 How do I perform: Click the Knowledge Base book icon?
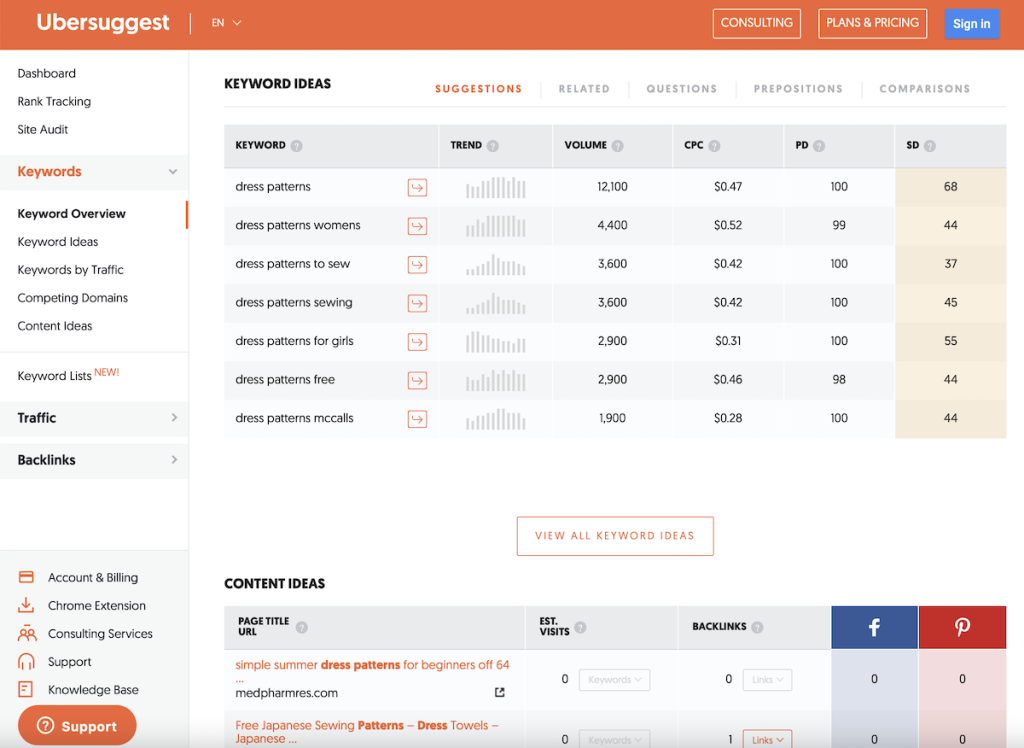click(25, 689)
